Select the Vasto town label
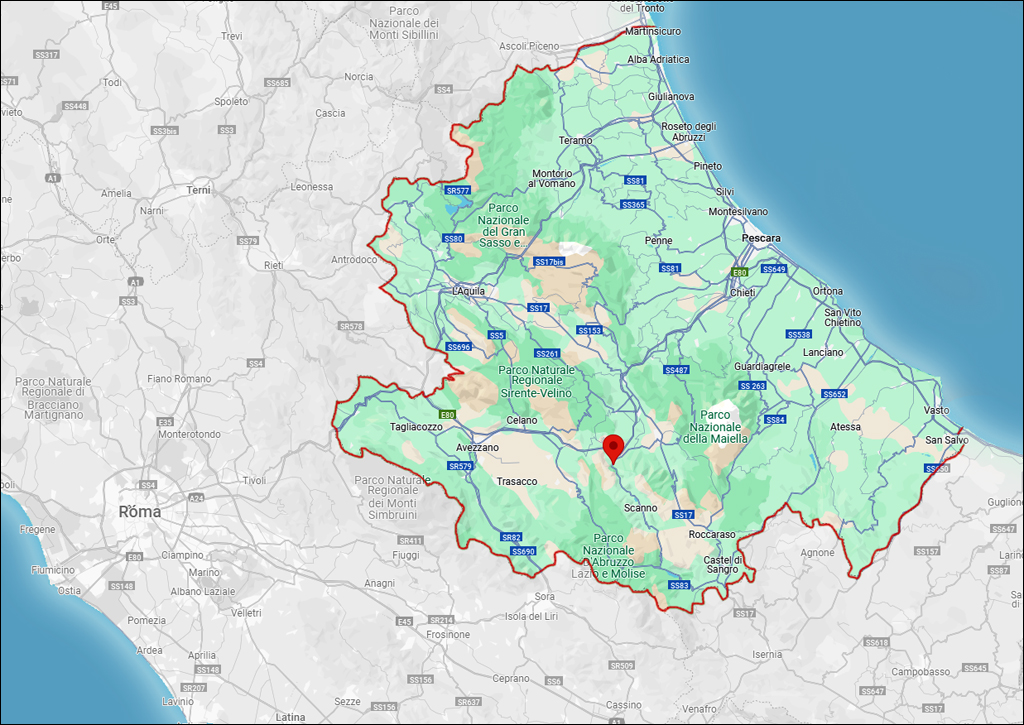 click(936, 411)
